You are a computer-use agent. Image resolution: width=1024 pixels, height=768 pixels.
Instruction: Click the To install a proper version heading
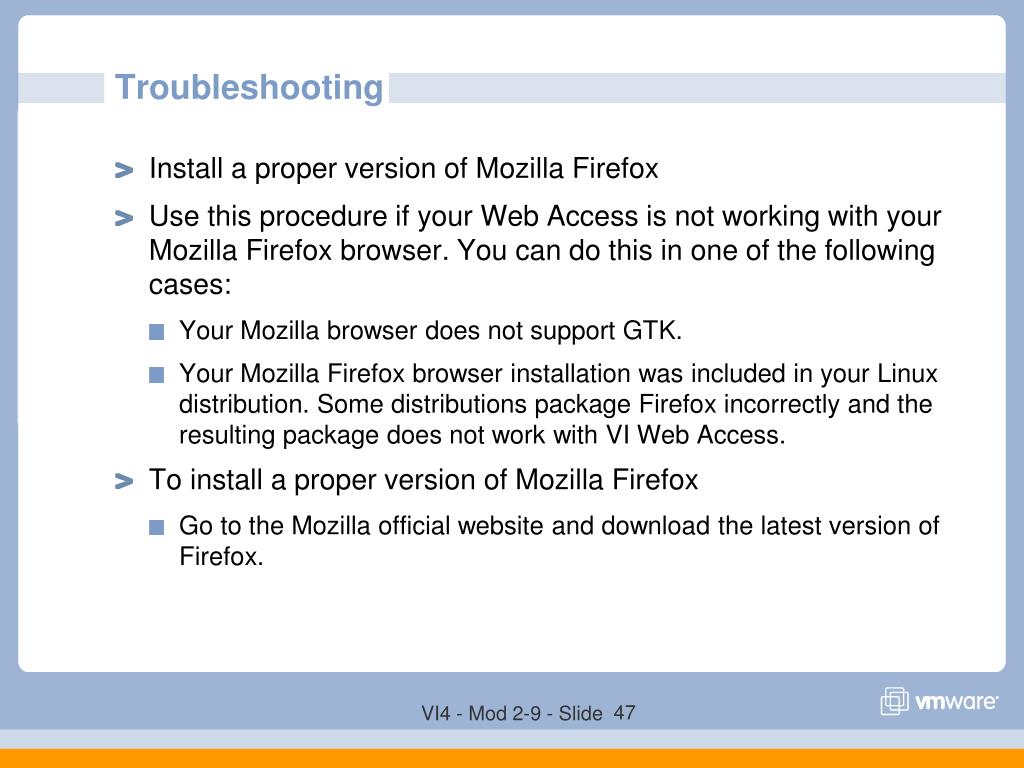pyautogui.click(x=423, y=480)
